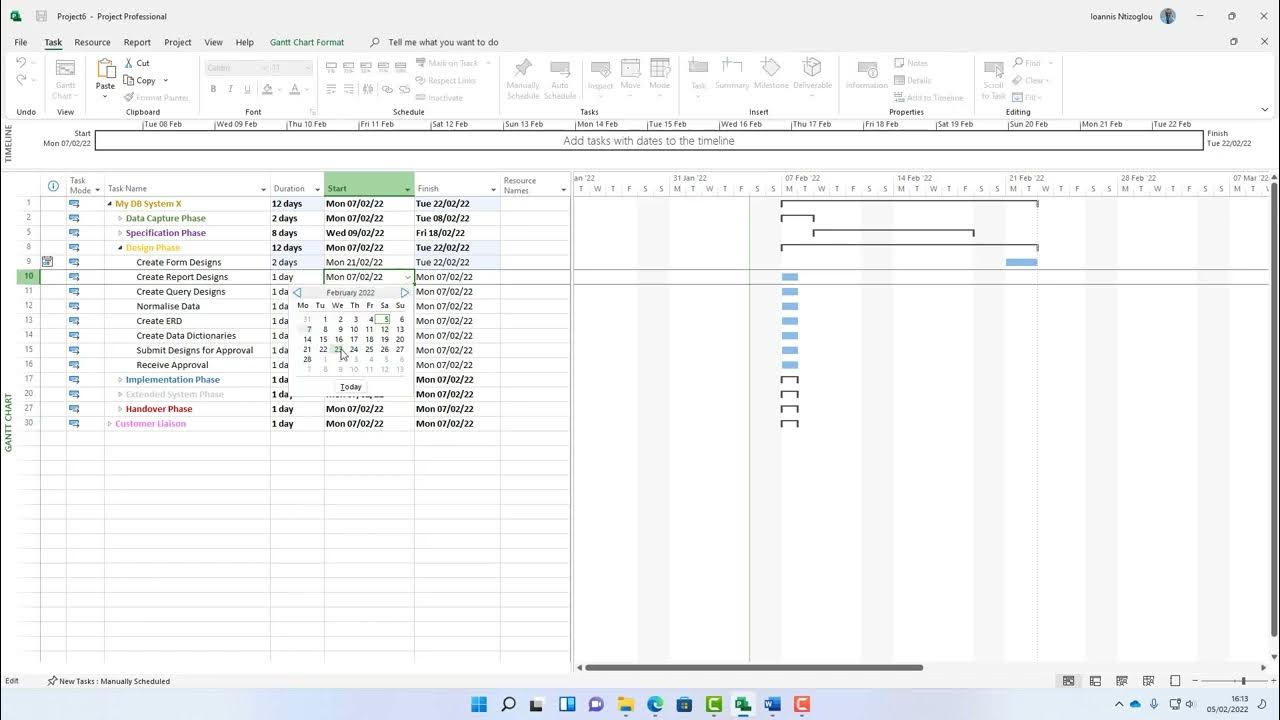The height and width of the screenshot is (720, 1280).
Task: Switch to the View tab
Action: tap(213, 42)
